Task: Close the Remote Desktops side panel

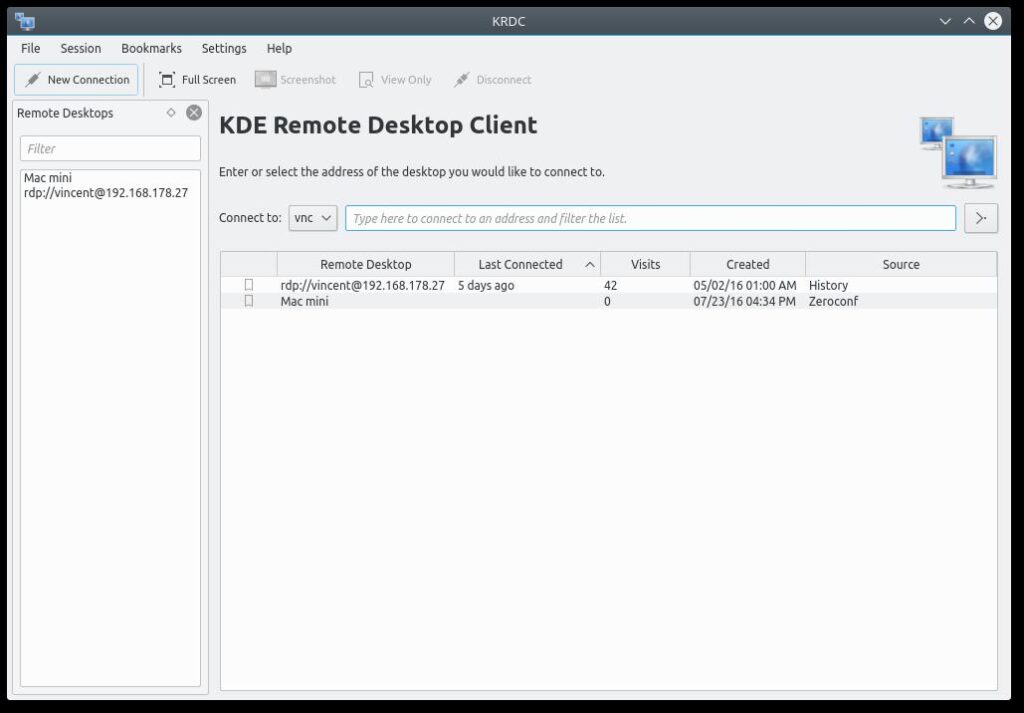Action: coord(194,112)
